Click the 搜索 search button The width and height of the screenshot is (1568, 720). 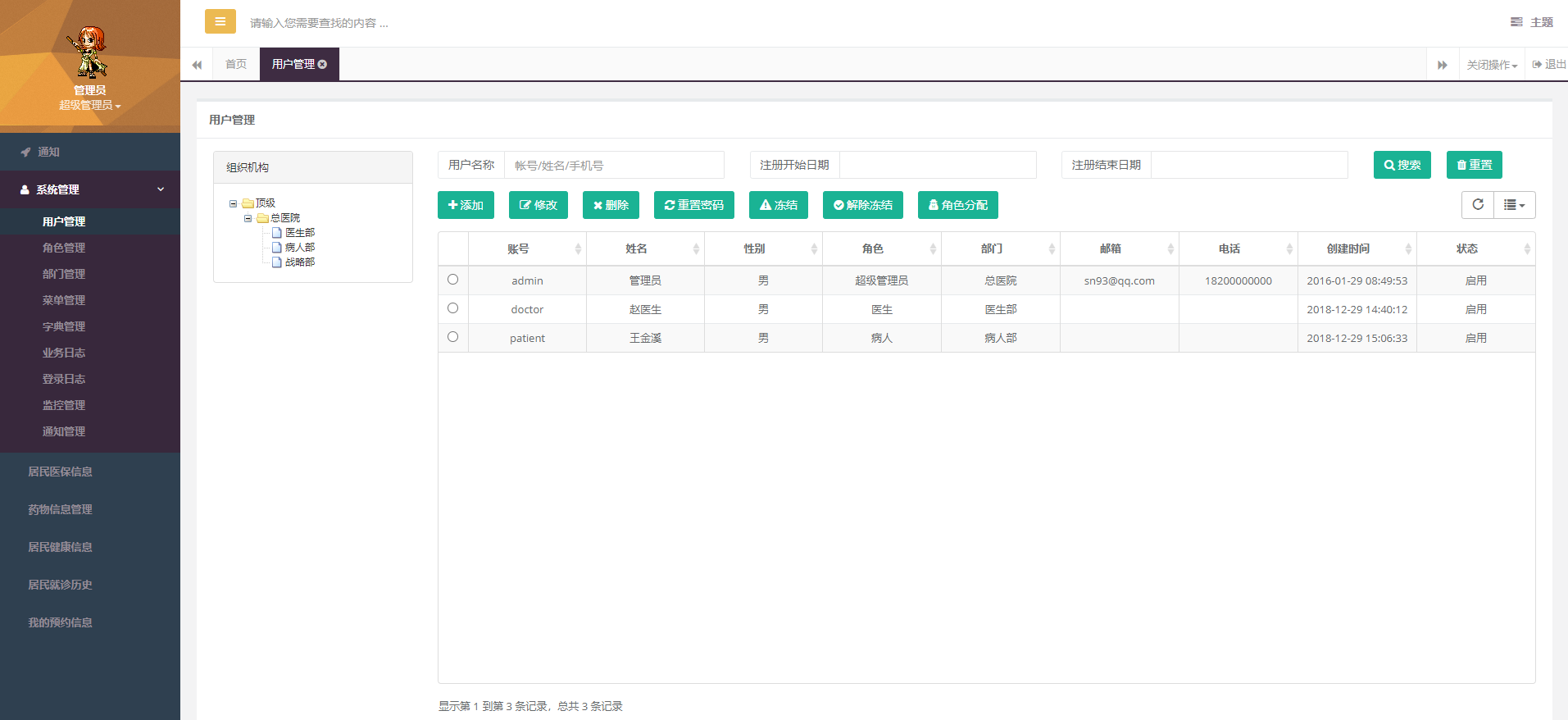pos(1402,165)
